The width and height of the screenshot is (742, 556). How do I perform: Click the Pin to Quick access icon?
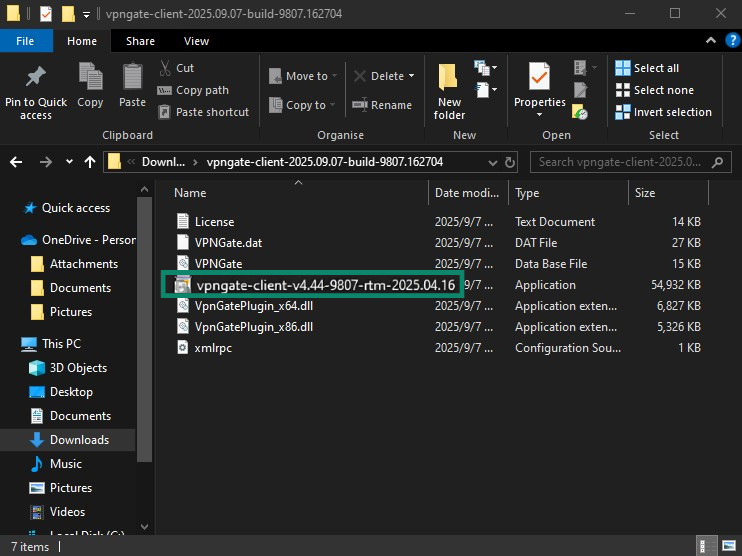tap(35, 77)
